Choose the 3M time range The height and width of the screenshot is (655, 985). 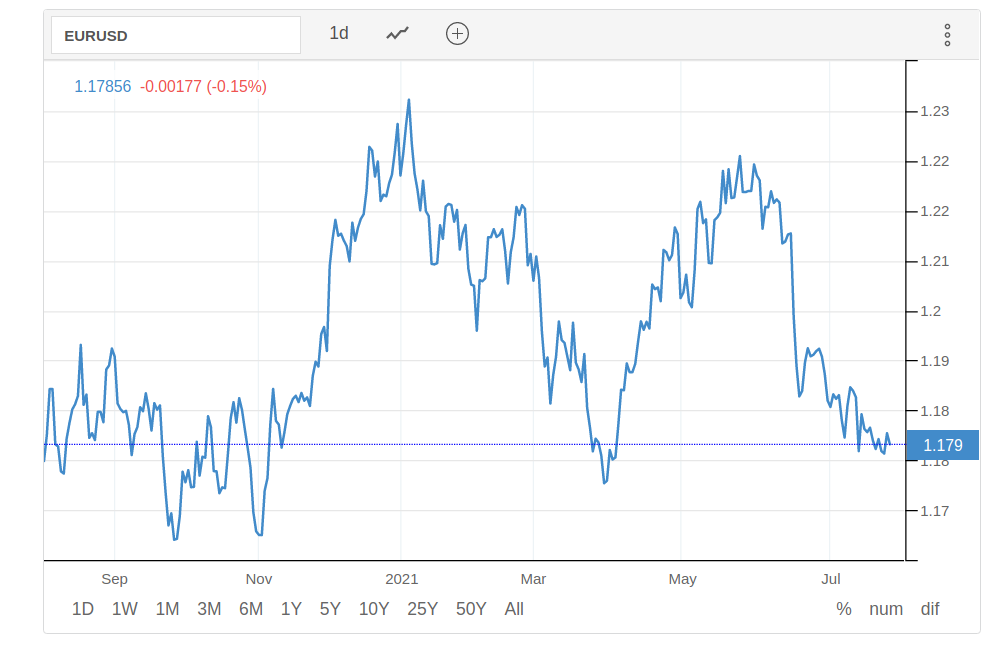pyautogui.click(x=209, y=609)
